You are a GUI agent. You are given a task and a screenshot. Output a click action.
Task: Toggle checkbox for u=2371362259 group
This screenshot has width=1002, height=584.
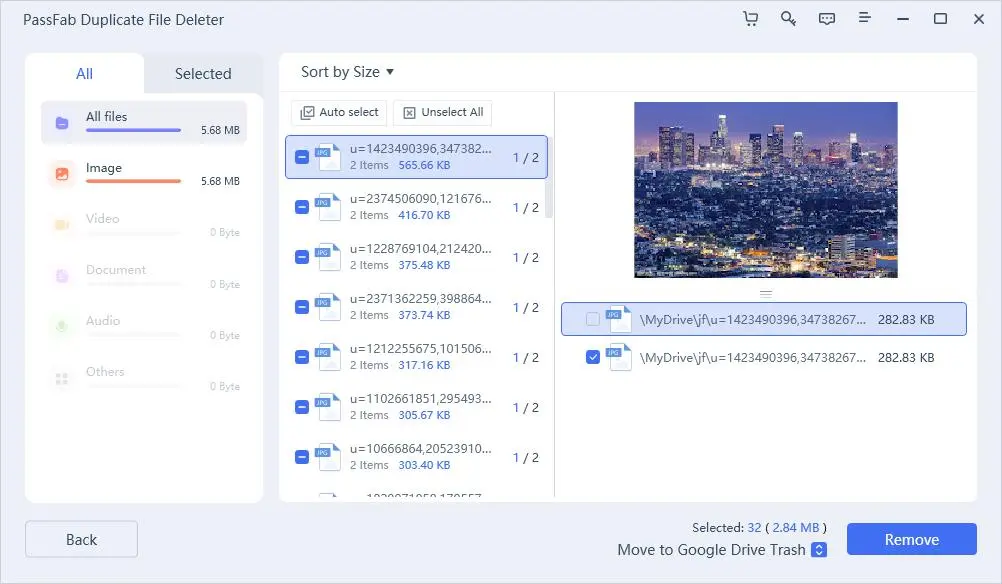[302, 307]
